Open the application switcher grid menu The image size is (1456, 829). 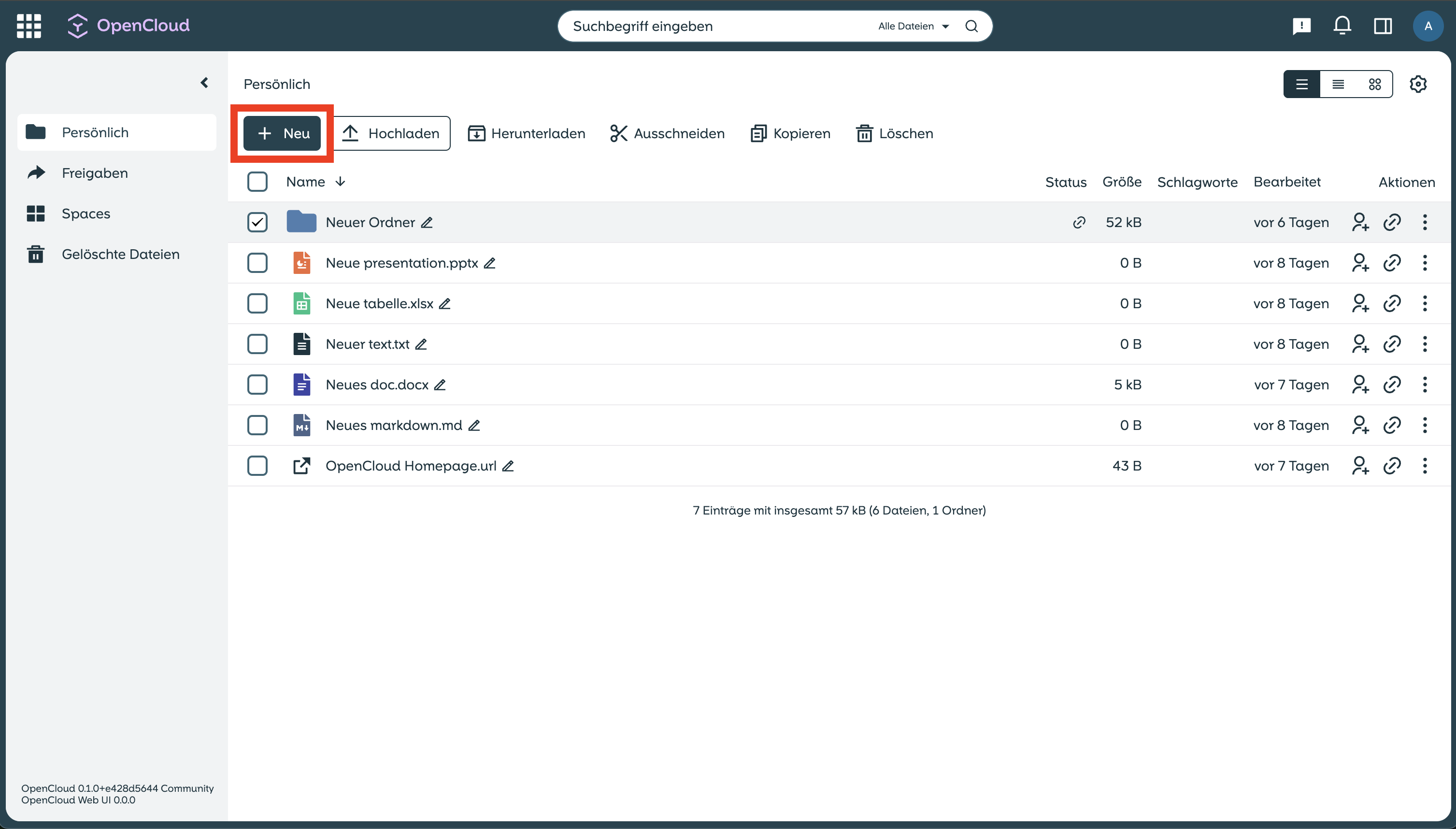point(29,26)
